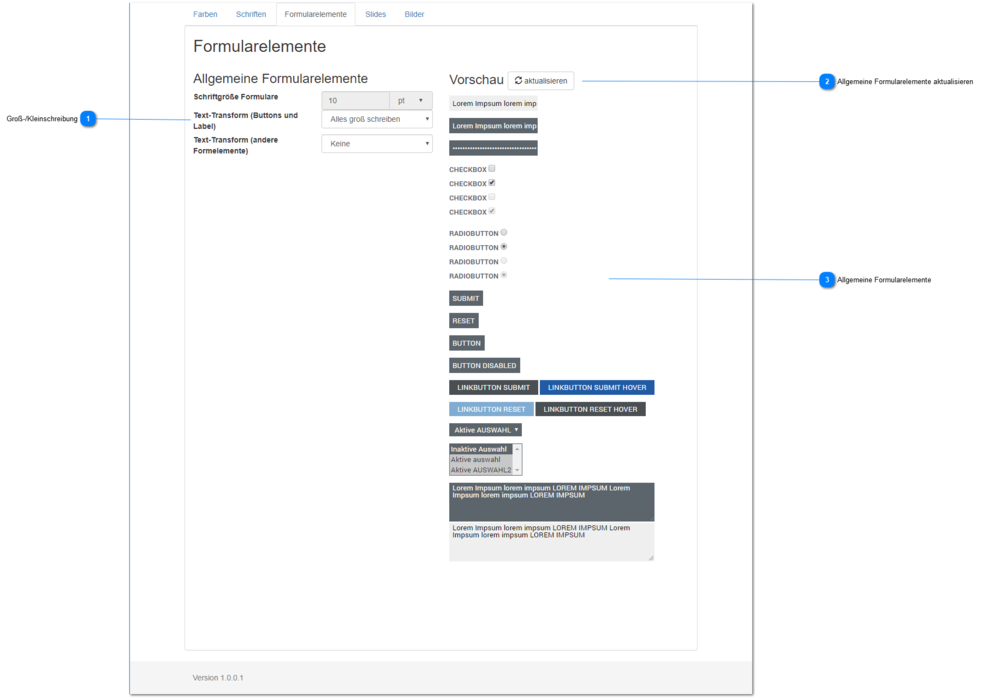Click the blue LINKBUTTON SUBMIT HOVER button
The height and width of the screenshot is (699, 982).
pos(597,388)
